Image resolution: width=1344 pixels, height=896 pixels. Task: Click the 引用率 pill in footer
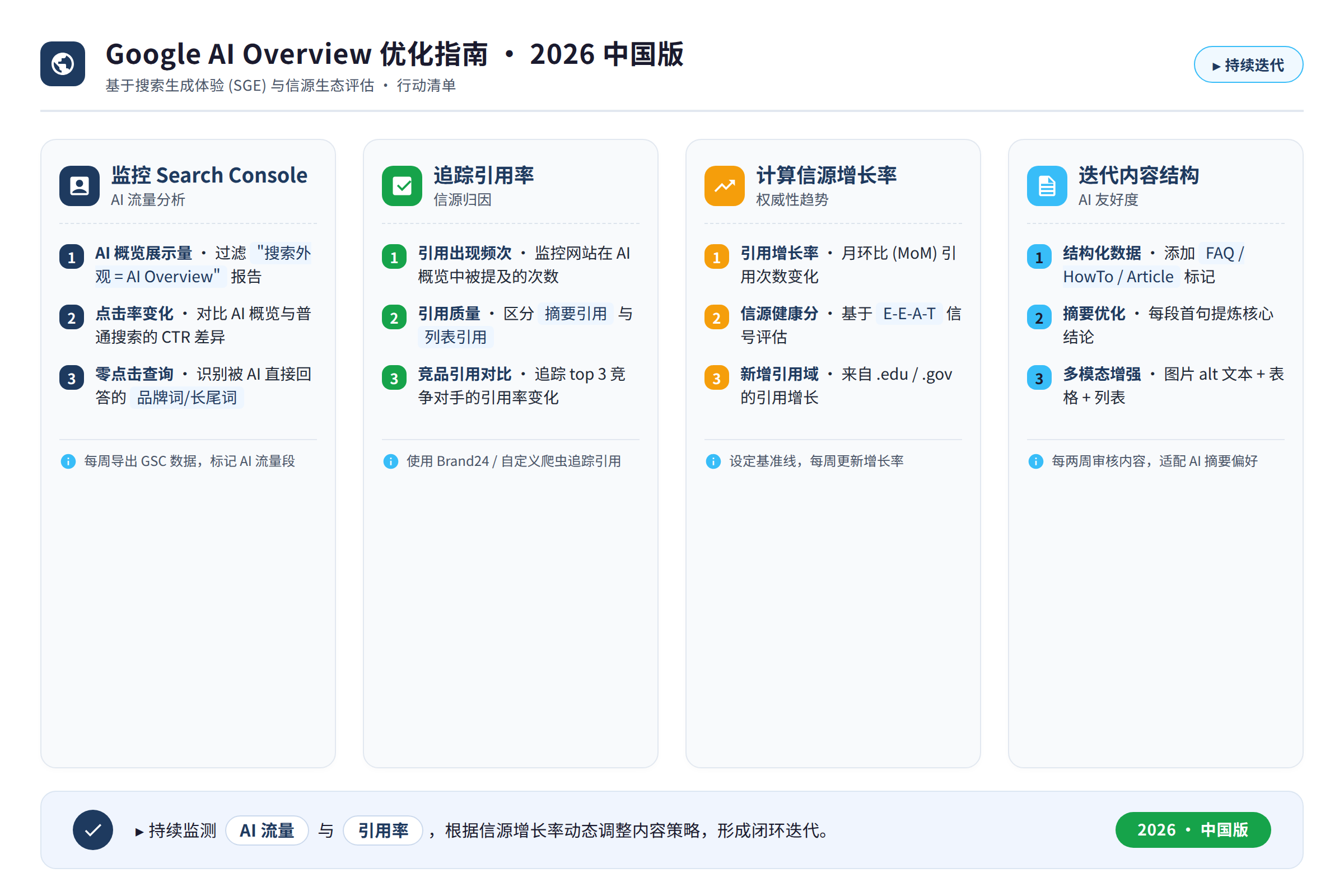click(383, 830)
